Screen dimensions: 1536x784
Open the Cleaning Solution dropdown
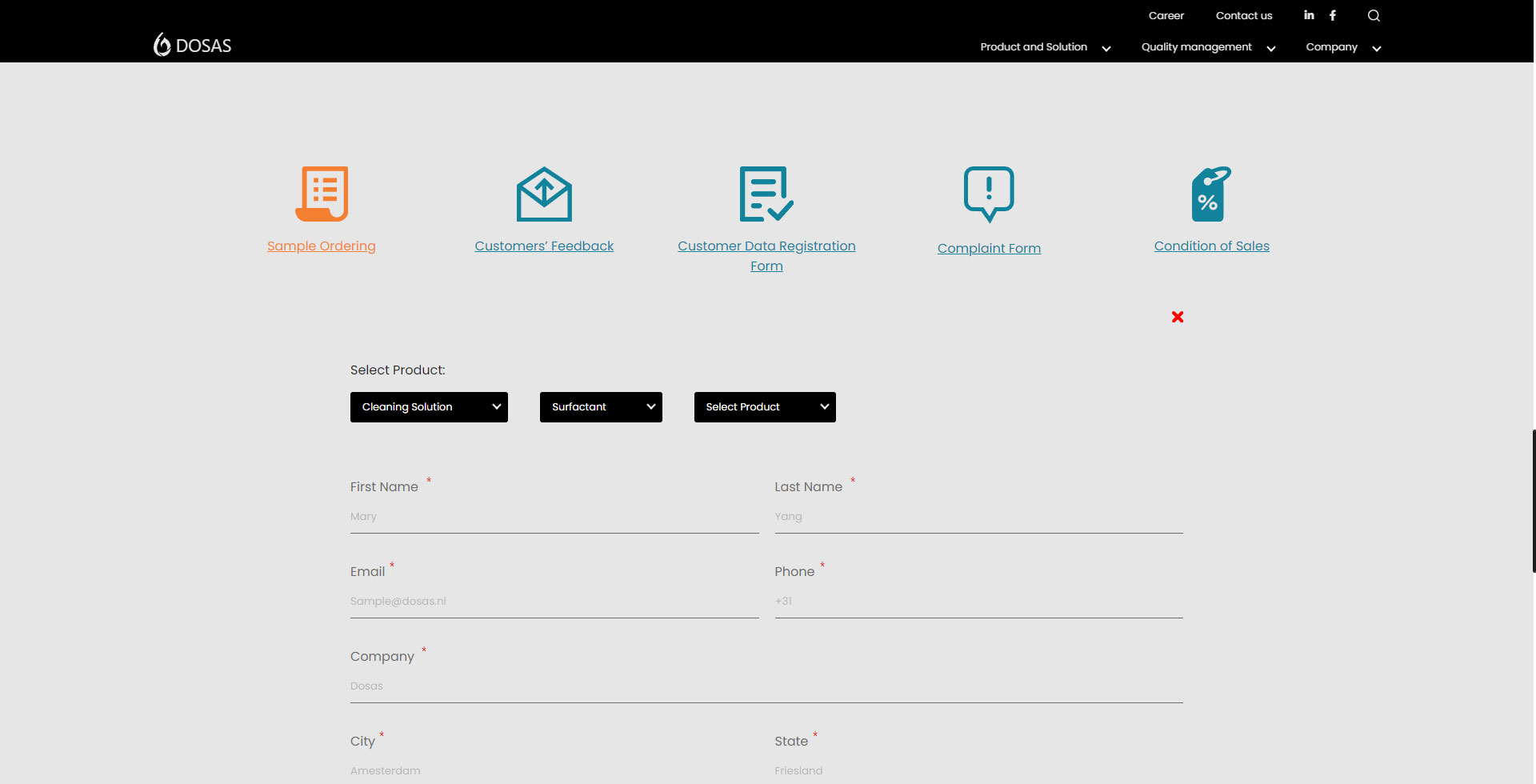(x=429, y=407)
